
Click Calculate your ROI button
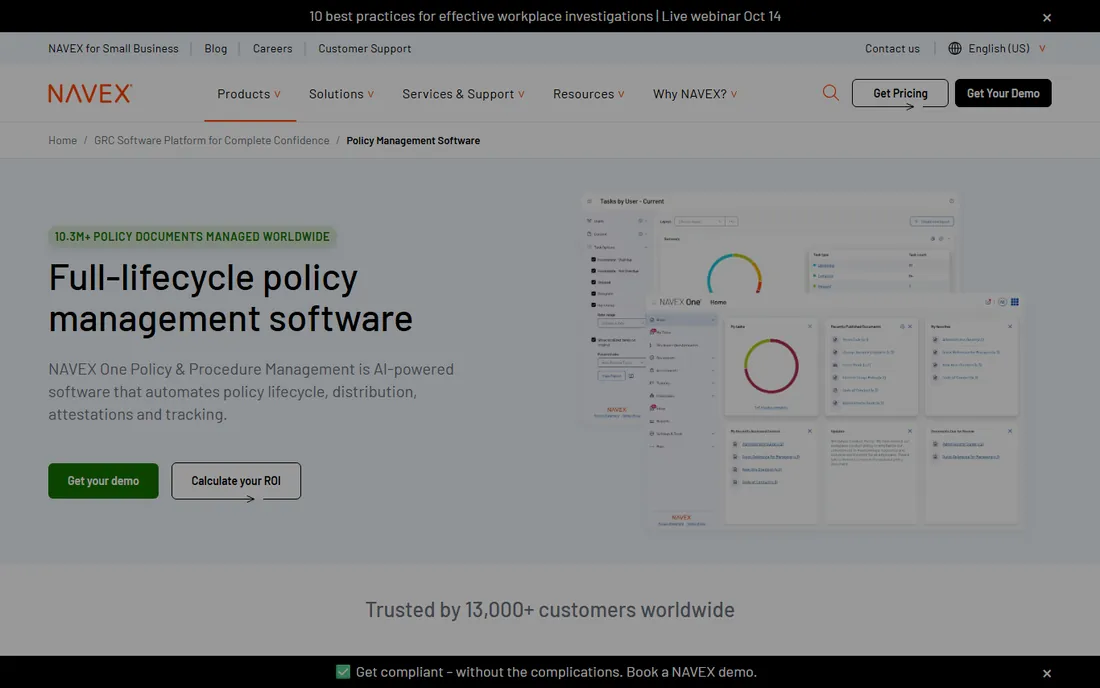[x=236, y=481]
